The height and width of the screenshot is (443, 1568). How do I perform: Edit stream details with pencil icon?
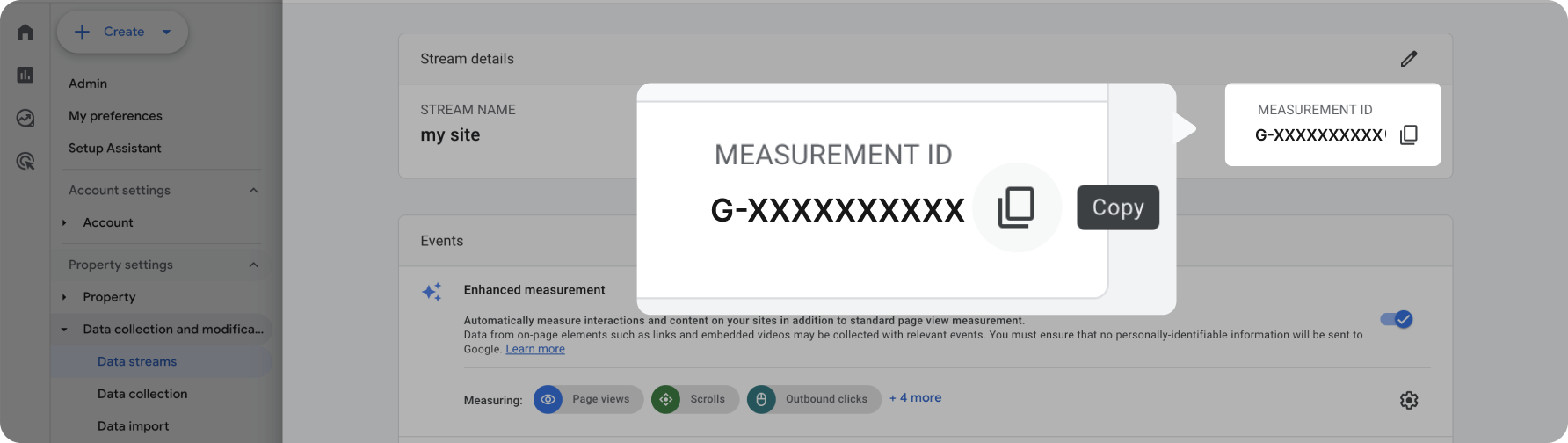click(x=1409, y=59)
